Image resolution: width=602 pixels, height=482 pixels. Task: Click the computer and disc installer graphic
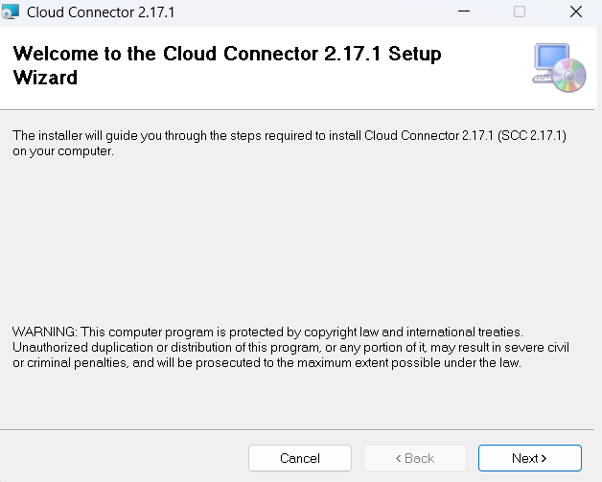(559, 68)
